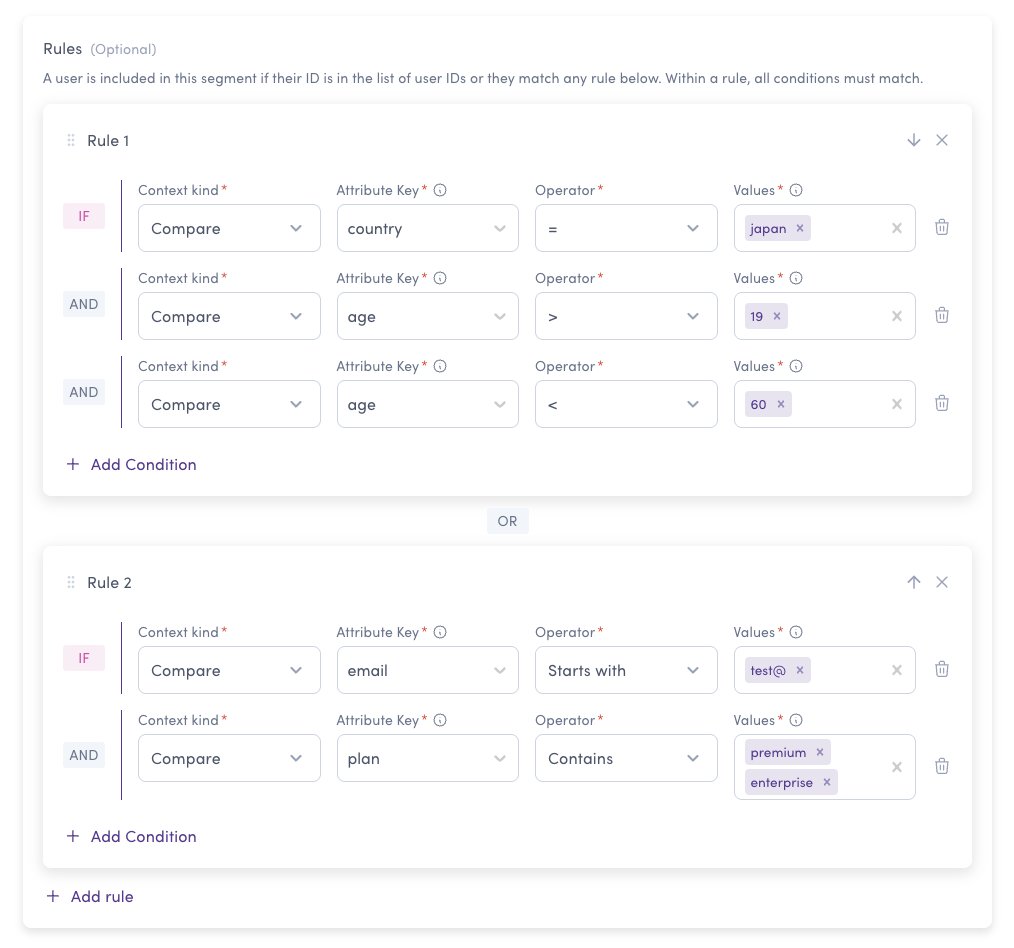Click the Rule 1 drag handle
Screen dimensions: 1014x948
coord(71,140)
